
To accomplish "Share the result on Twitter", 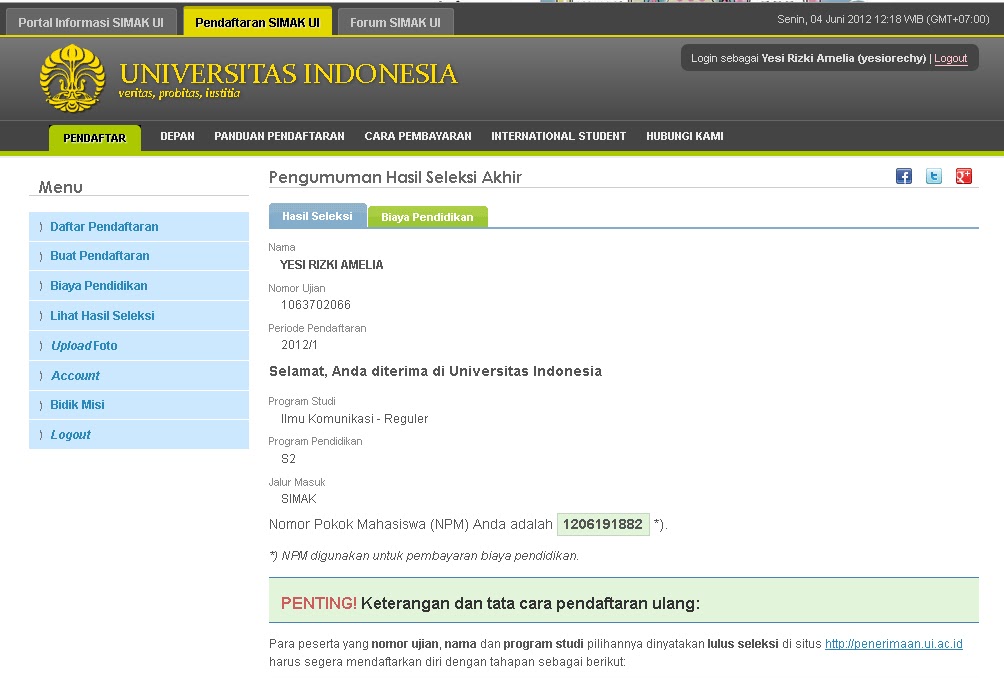I will [934, 176].
